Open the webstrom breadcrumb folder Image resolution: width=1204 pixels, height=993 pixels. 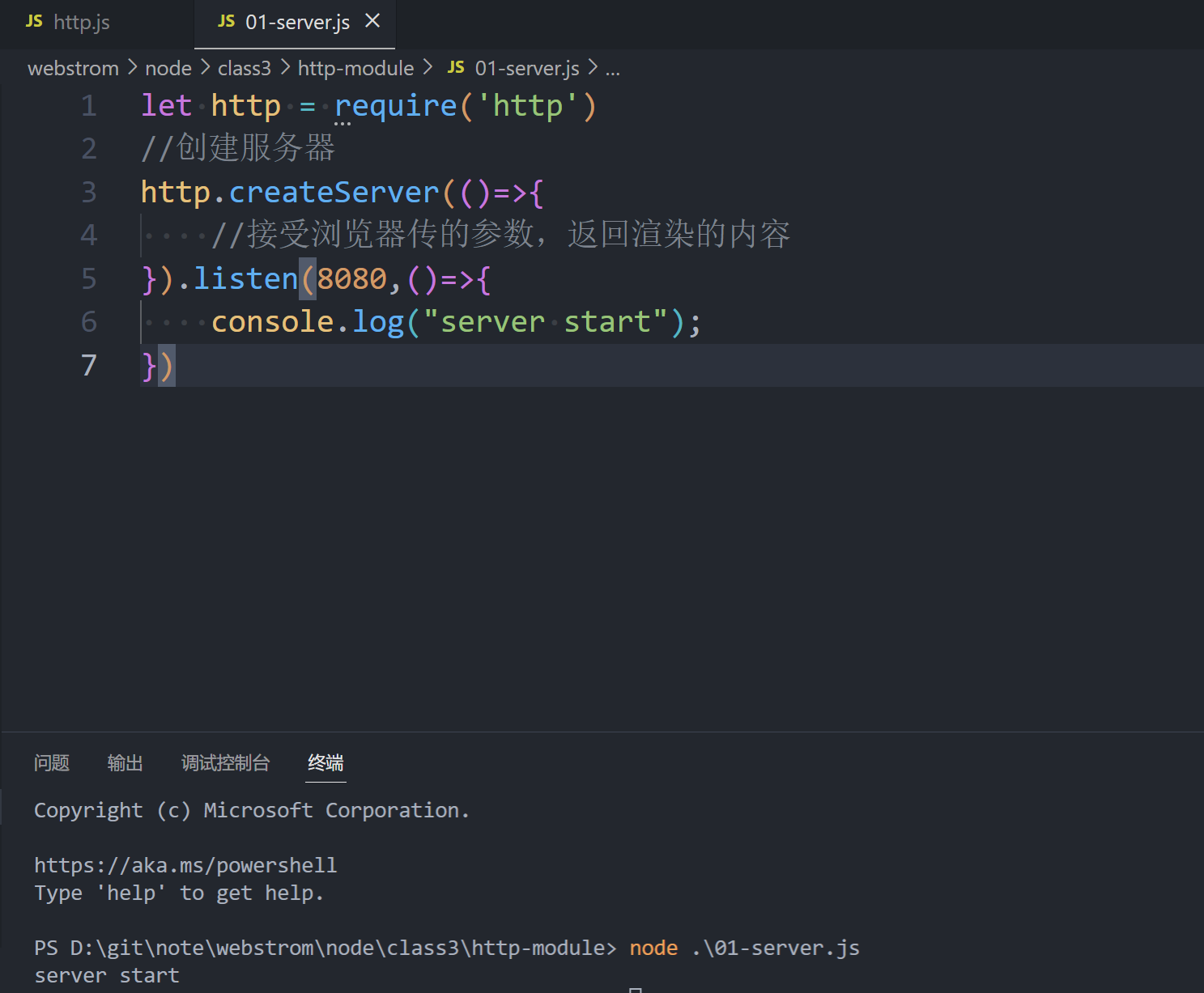click(73, 69)
